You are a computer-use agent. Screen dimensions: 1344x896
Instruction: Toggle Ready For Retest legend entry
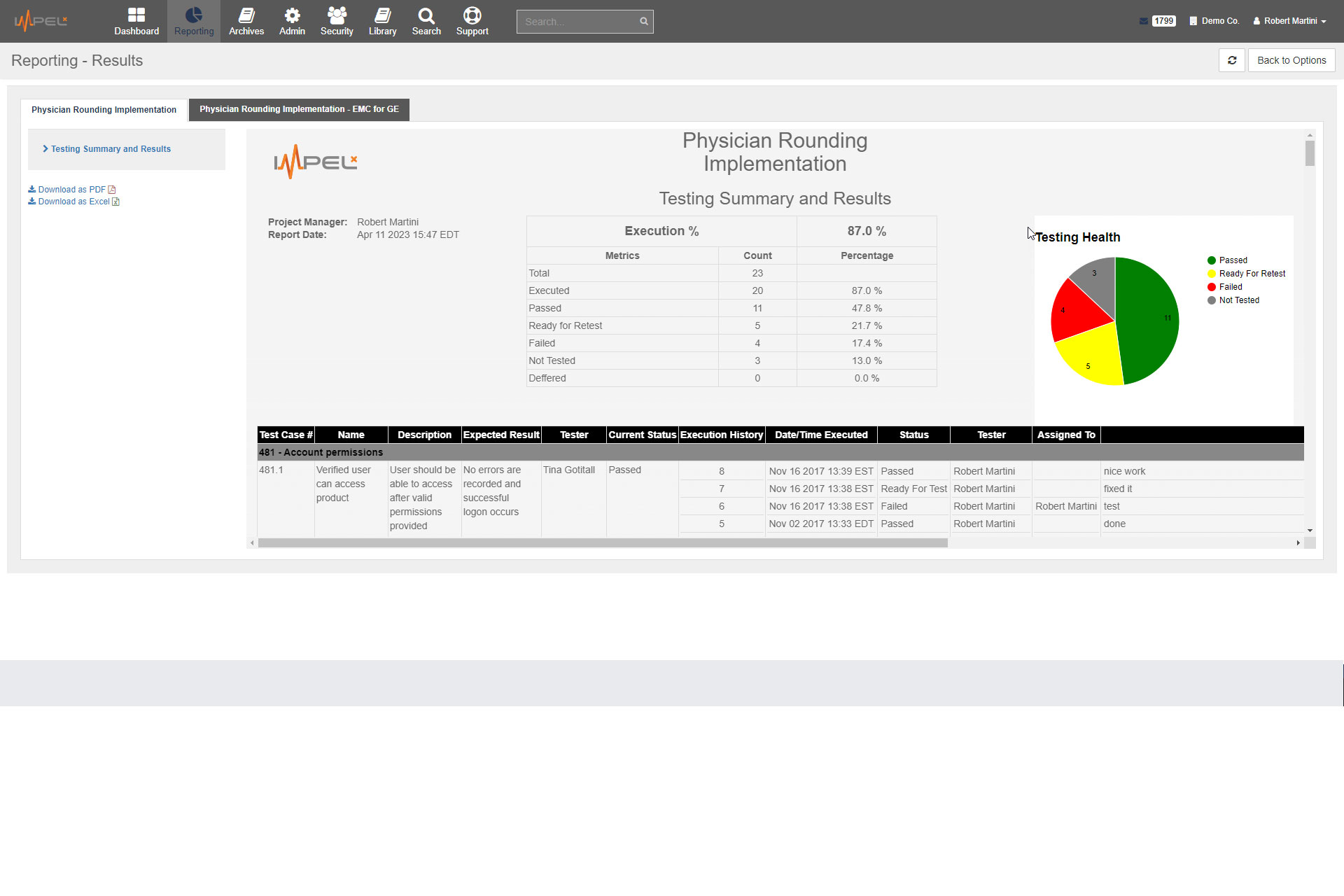[1246, 274]
